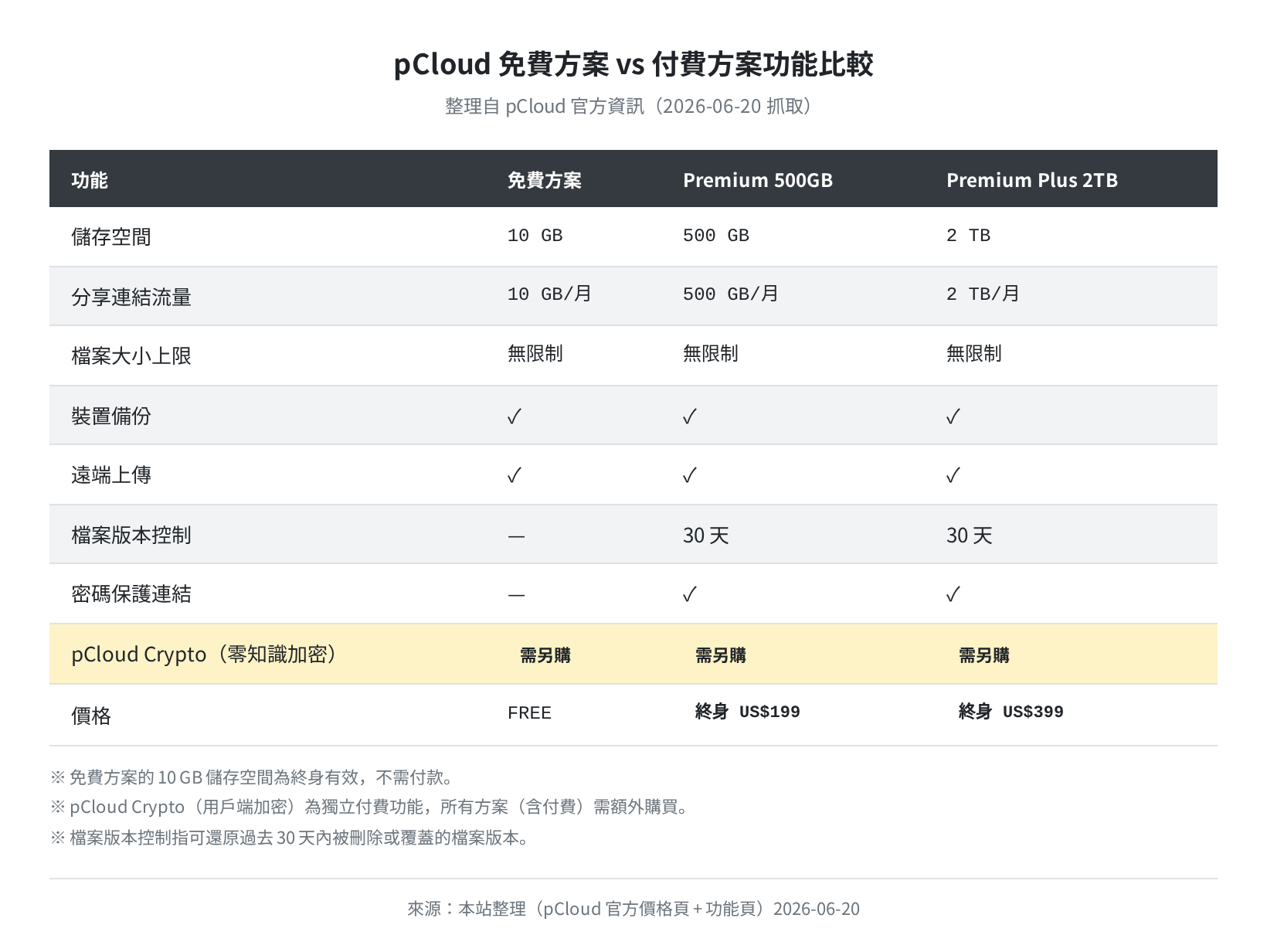Image resolution: width=1267 pixels, height=952 pixels.
Task: Click 密碼保護連結 checkmark under Premium 500GB
Action: point(690,594)
